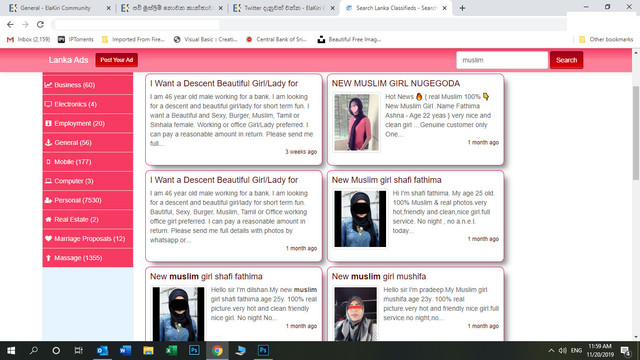Open Excel from the taskbar
The width and height of the screenshot is (640, 360).
171,351
